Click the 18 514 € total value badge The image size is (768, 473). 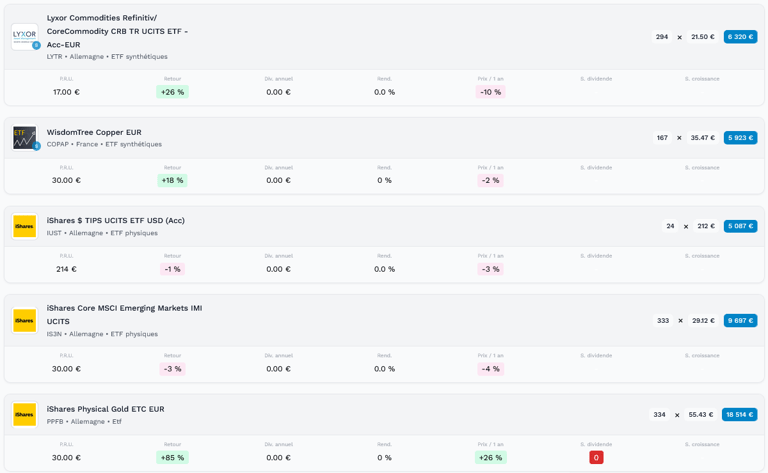point(739,415)
